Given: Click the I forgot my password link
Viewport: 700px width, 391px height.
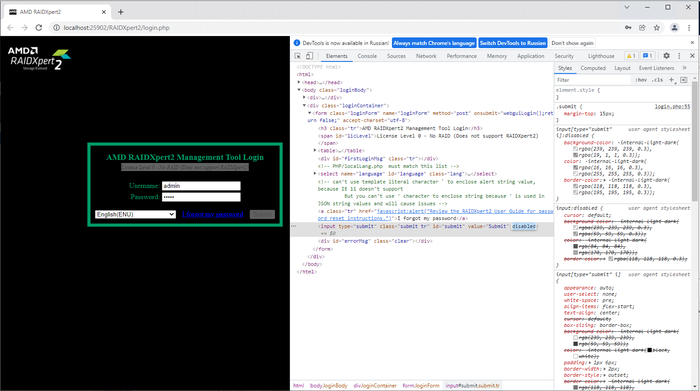Looking at the screenshot, I should (212, 214).
